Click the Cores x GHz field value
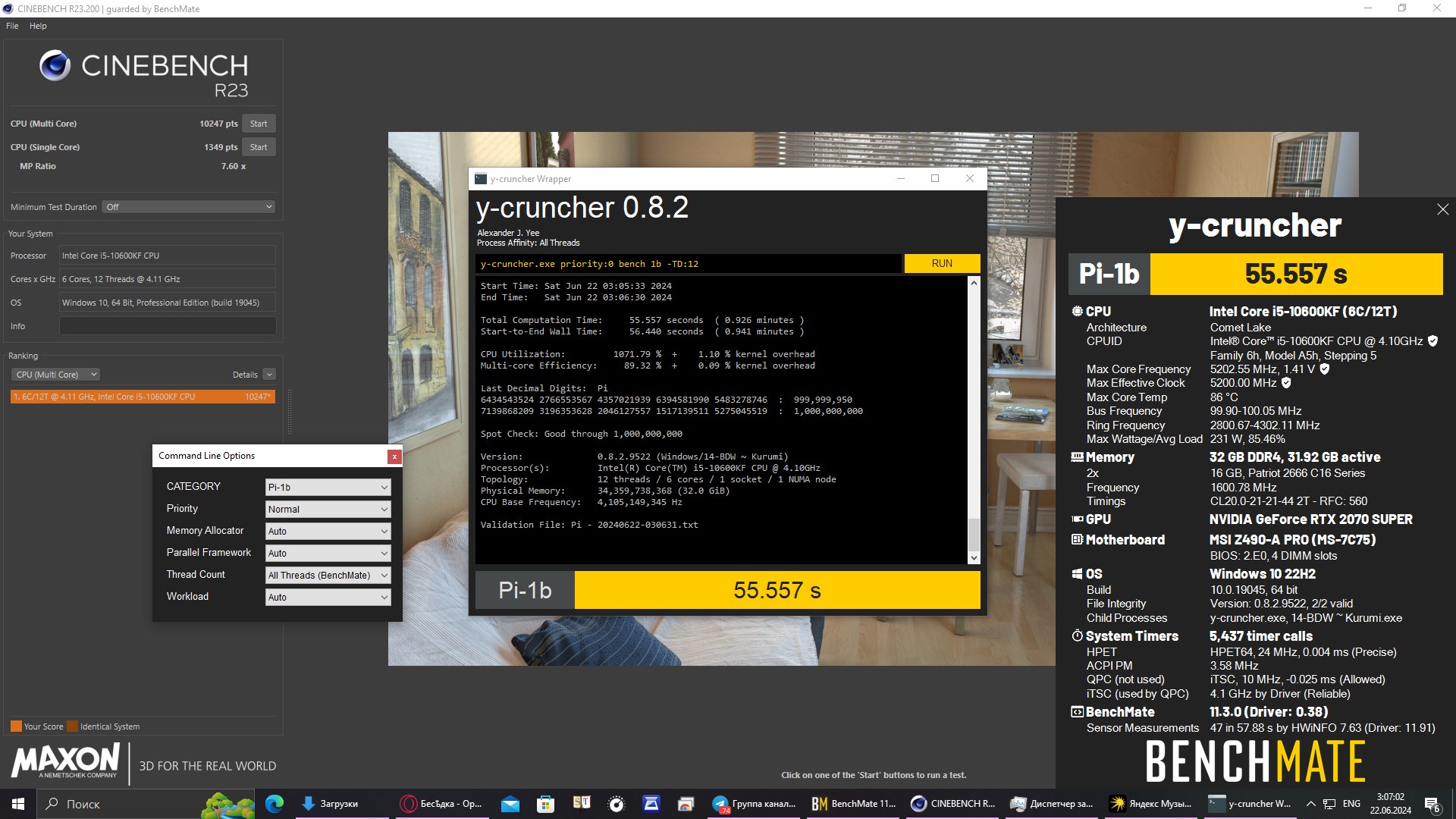Viewport: 1456px width, 819px height. pos(168,279)
